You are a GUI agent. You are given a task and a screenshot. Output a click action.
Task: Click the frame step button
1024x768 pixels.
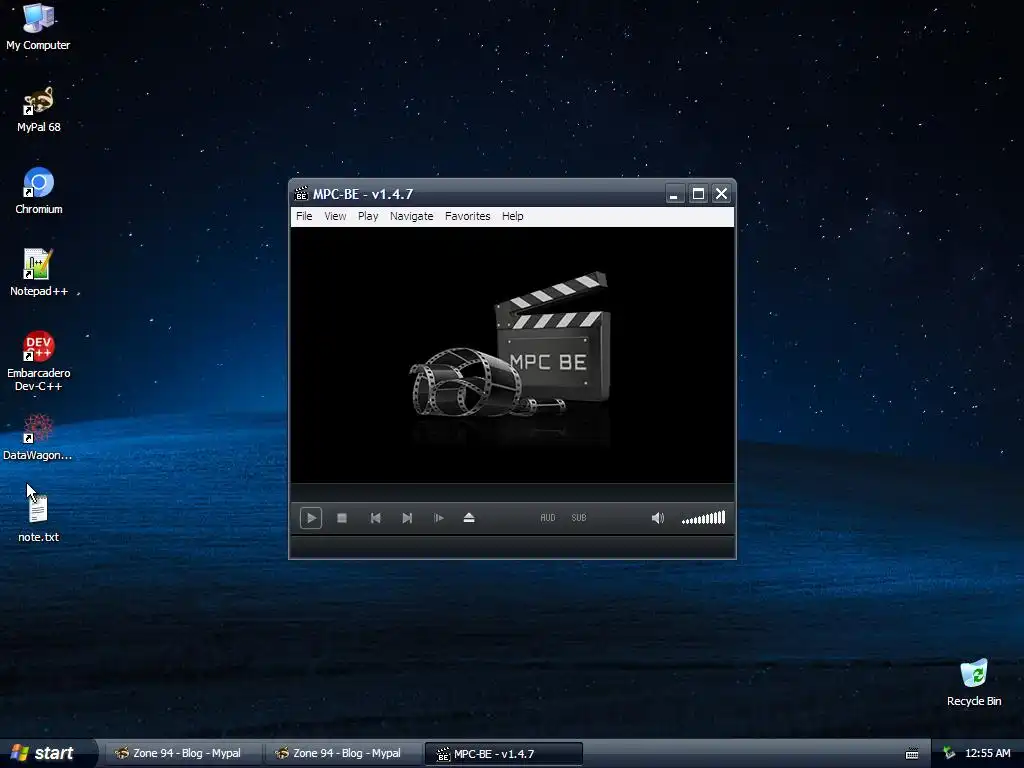point(439,518)
